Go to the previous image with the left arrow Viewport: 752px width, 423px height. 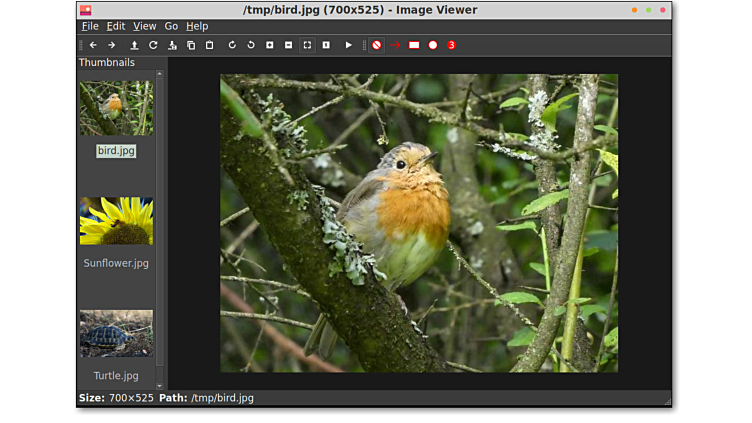pos(93,45)
